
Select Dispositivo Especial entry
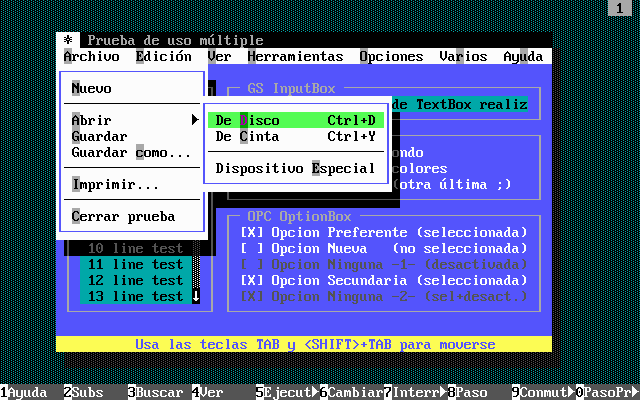click(295, 168)
